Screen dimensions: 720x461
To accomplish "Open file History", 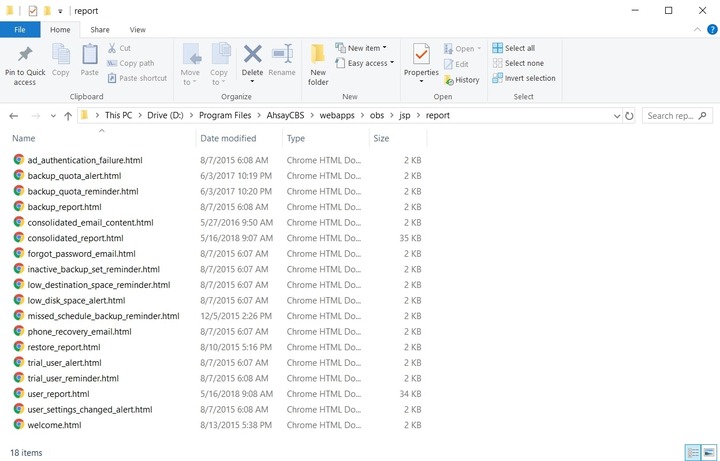I will point(462,80).
